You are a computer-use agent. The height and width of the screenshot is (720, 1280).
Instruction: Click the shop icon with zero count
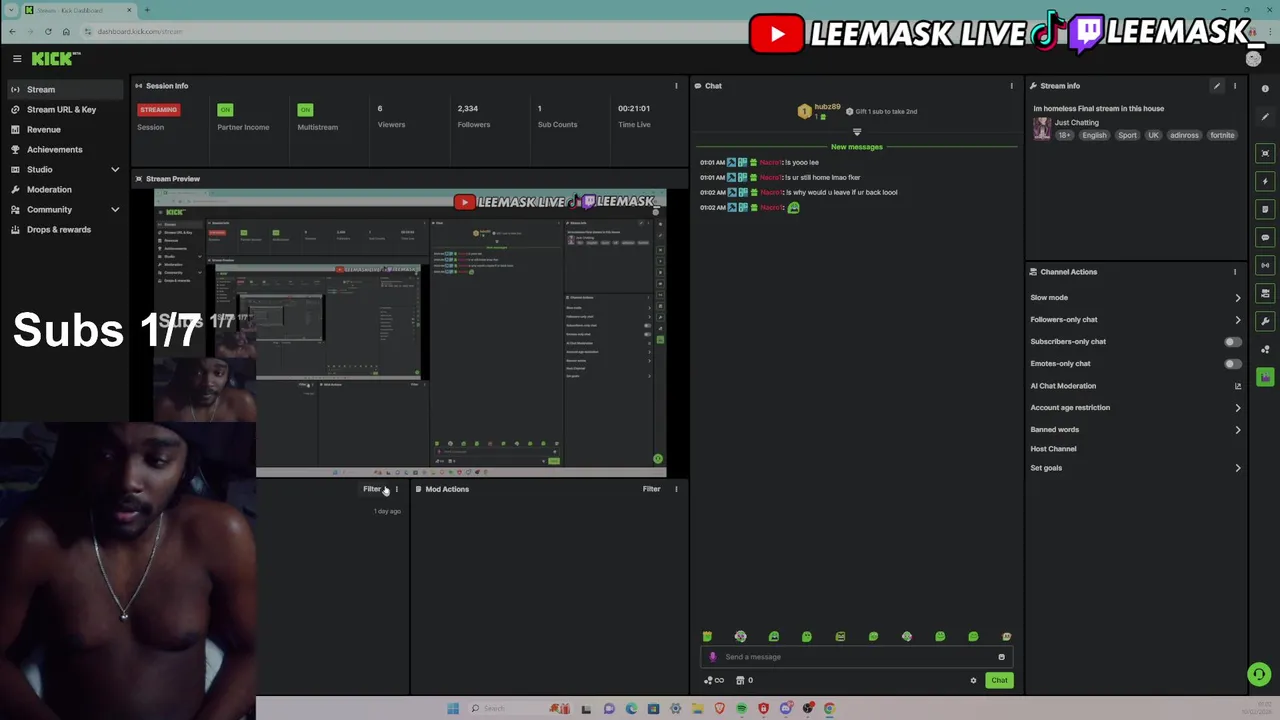[x=744, y=680]
